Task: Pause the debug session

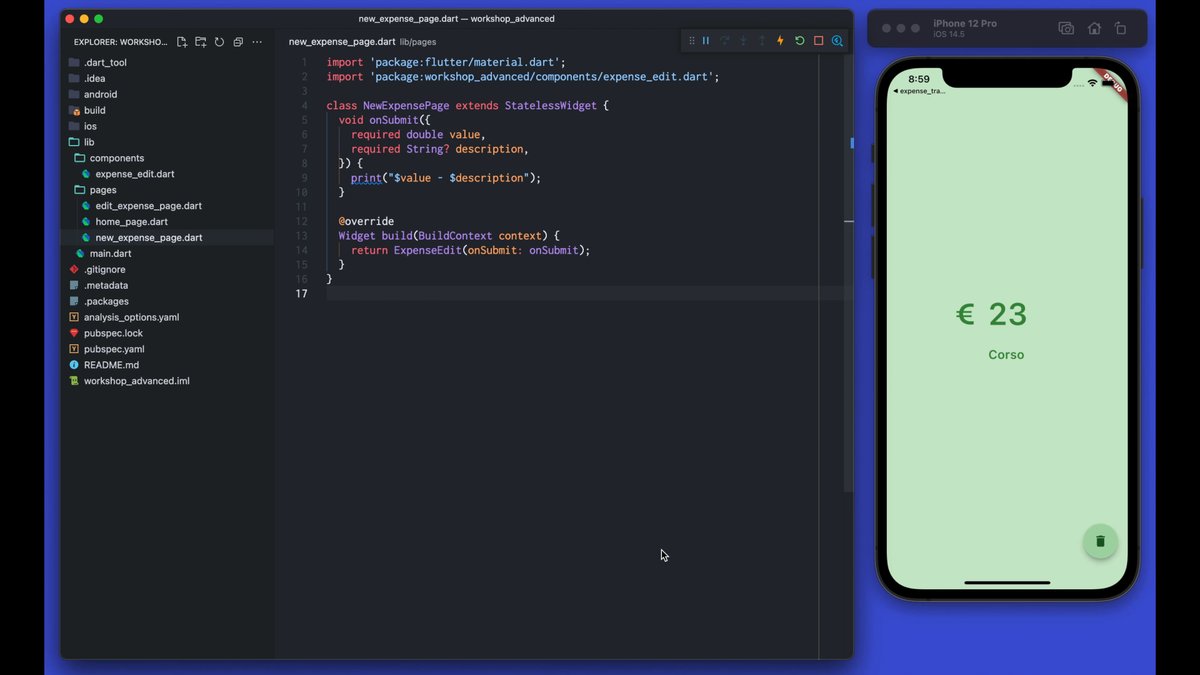Action: click(x=706, y=41)
